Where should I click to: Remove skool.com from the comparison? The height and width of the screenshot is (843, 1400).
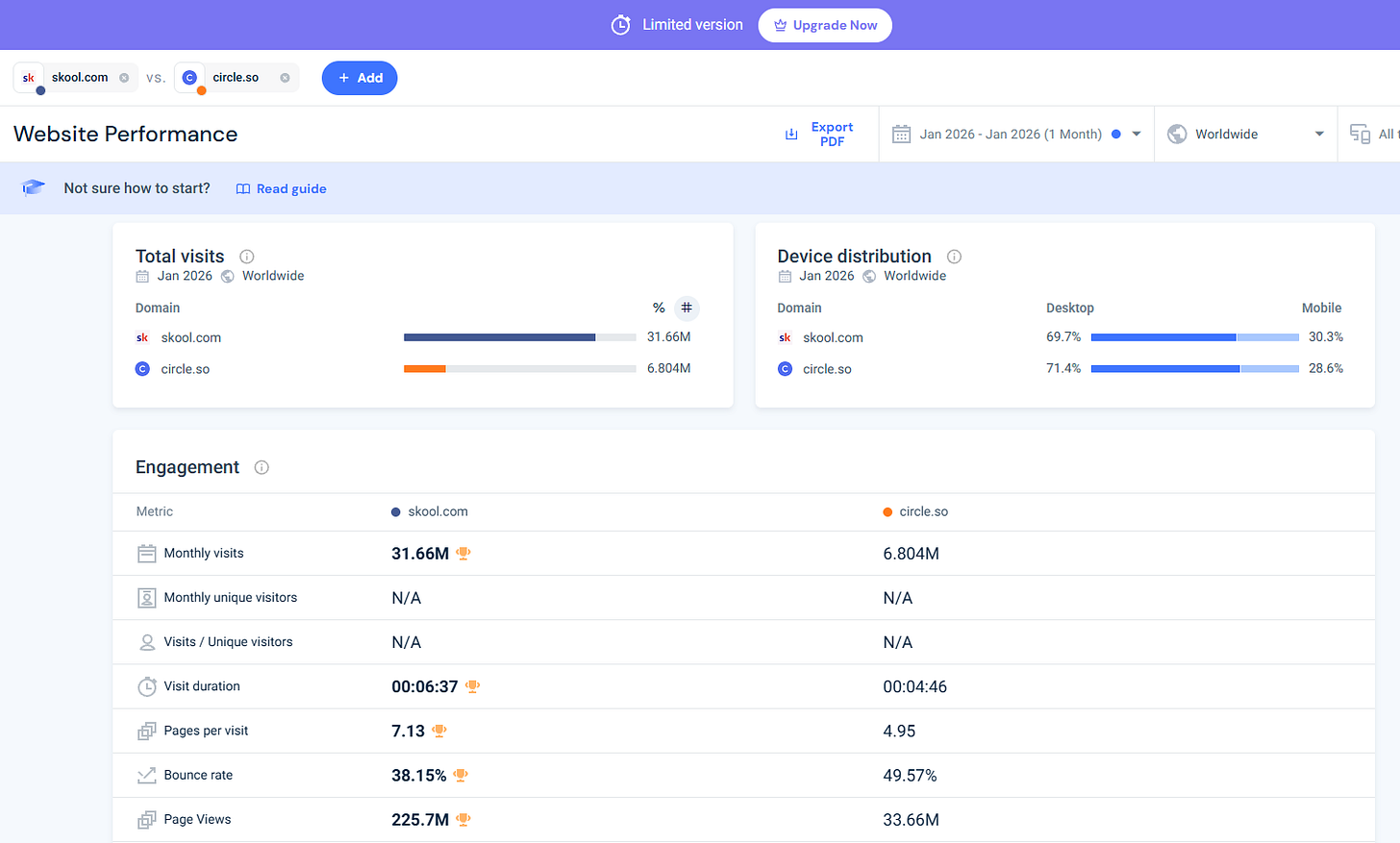[124, 78]
